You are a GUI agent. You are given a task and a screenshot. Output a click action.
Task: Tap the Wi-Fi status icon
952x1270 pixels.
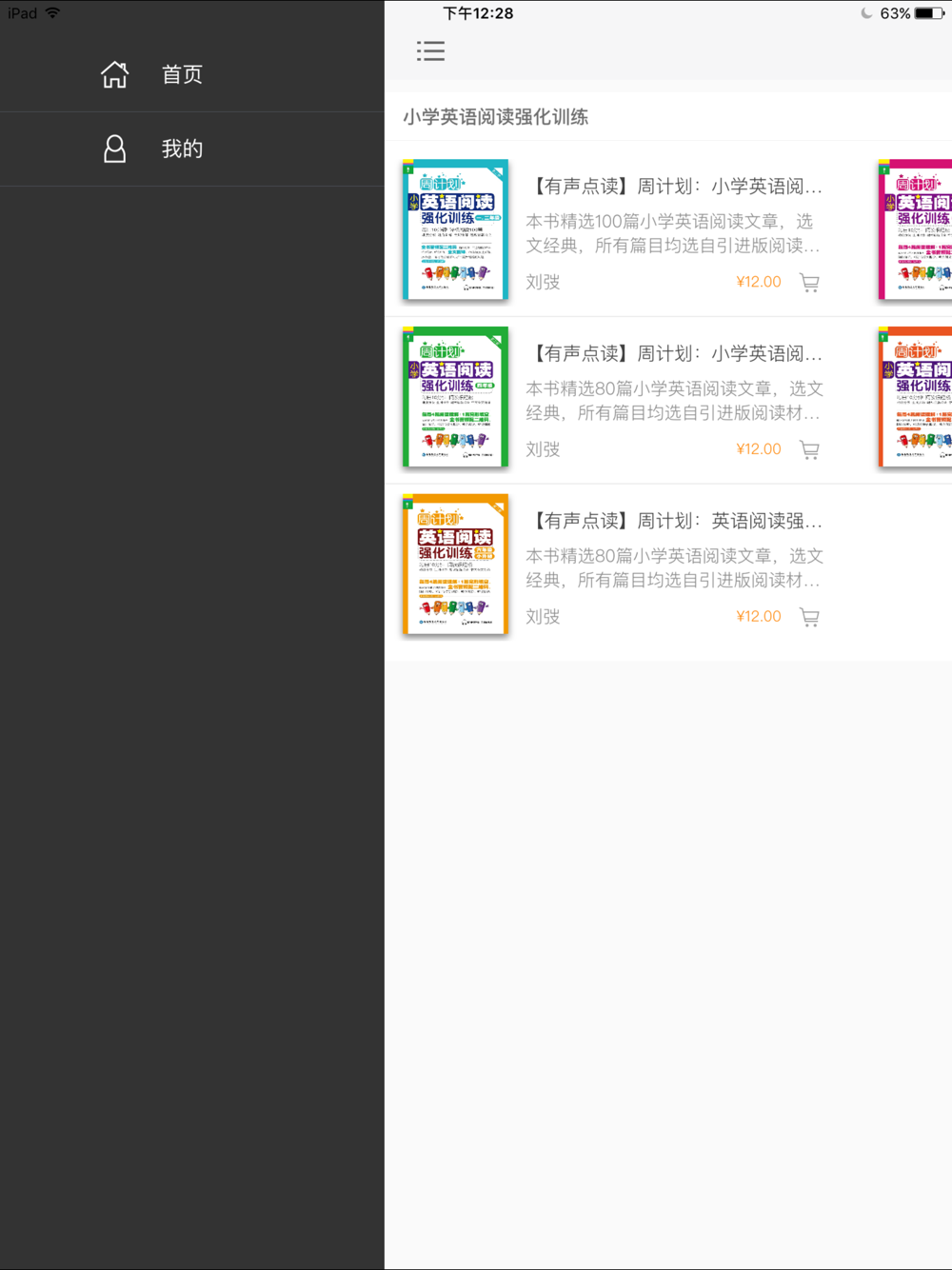pos(53,13)
